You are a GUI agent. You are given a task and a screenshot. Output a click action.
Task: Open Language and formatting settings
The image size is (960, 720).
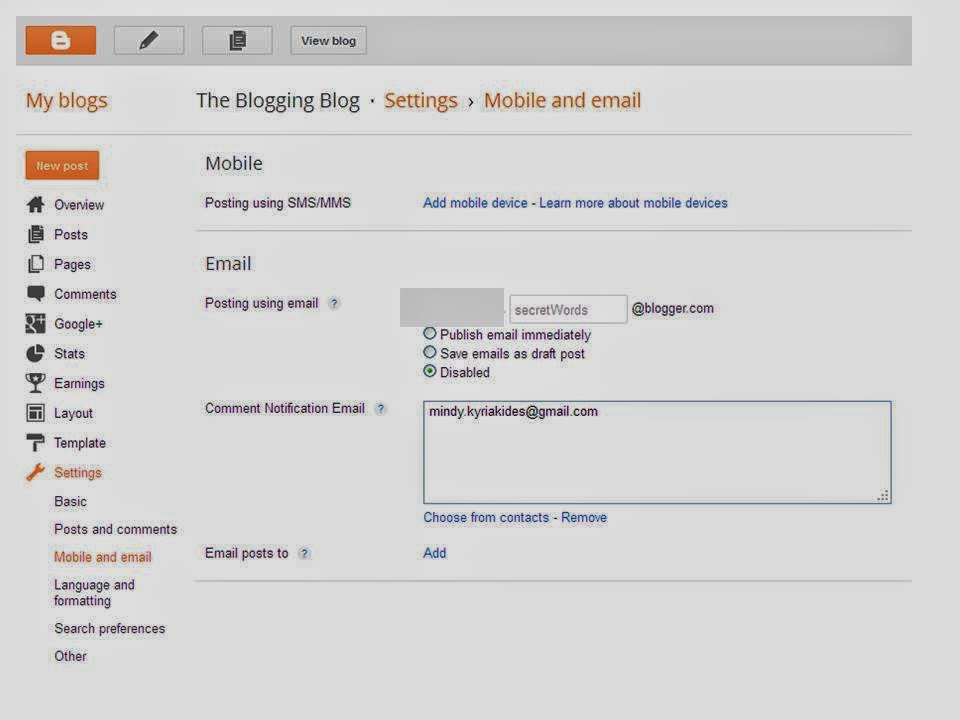[94, 593]
